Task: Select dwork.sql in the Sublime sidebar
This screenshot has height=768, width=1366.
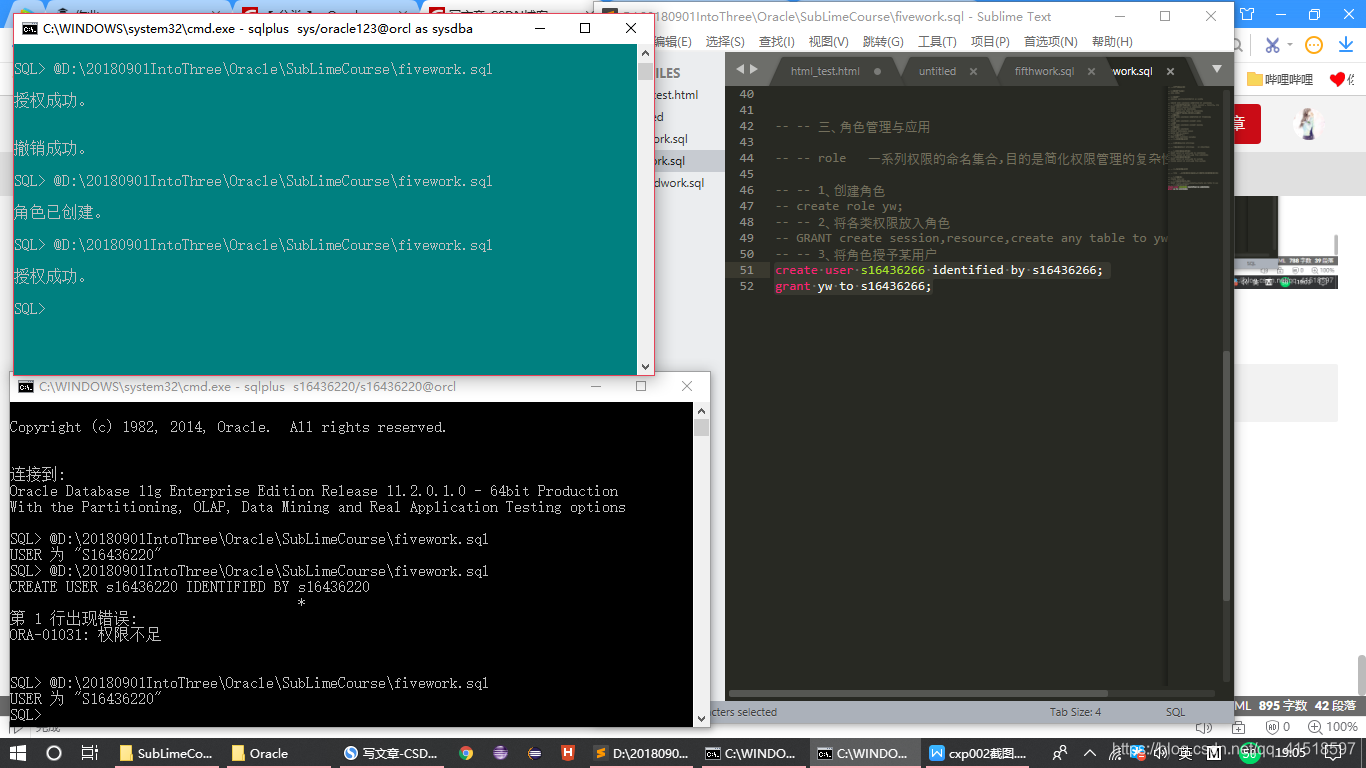Action: coord(679,183)
